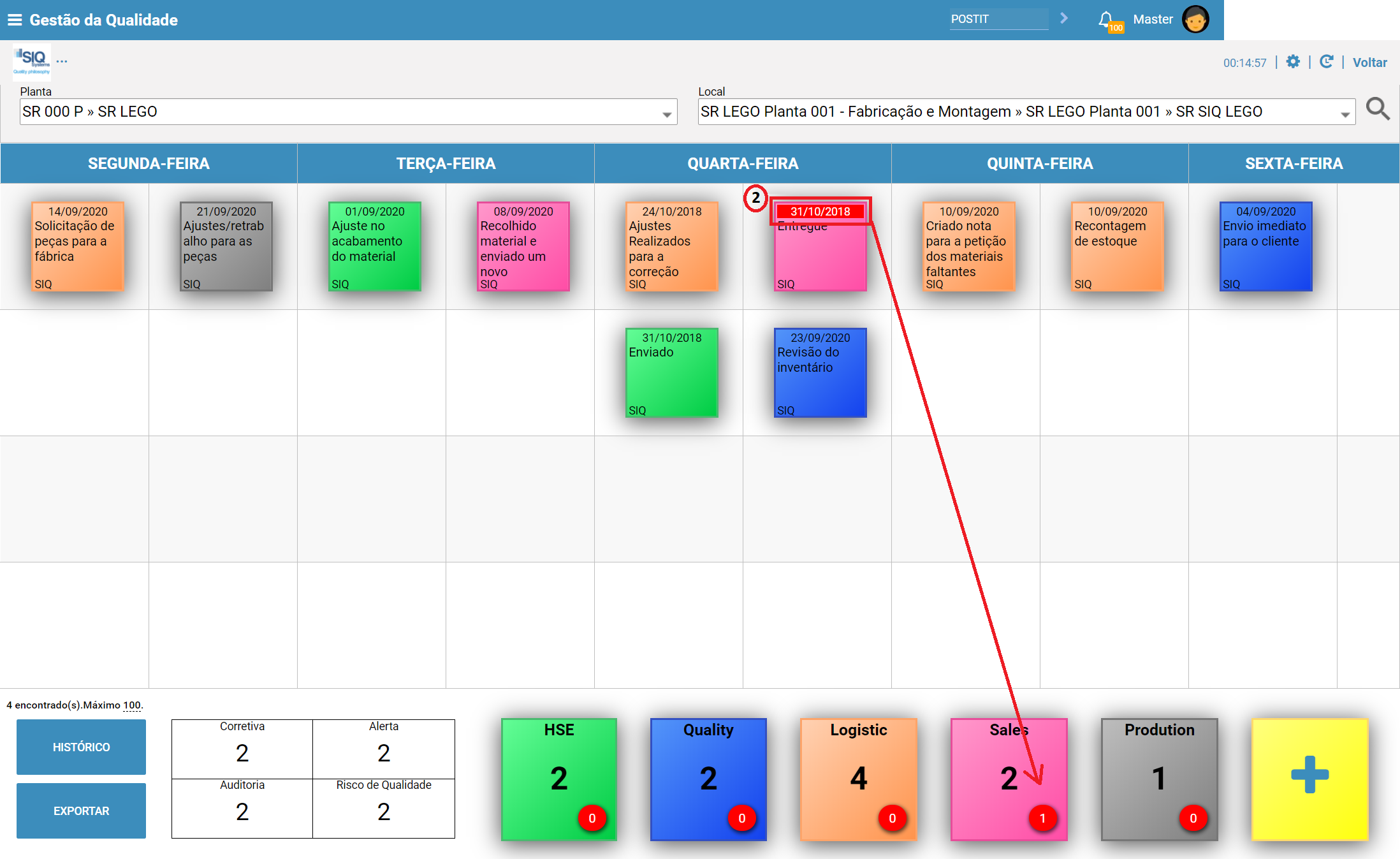Image resolution: width=1400 pixels, height=859 pixels.
Task: Click the SIQ logo
Action: (31, 62)
